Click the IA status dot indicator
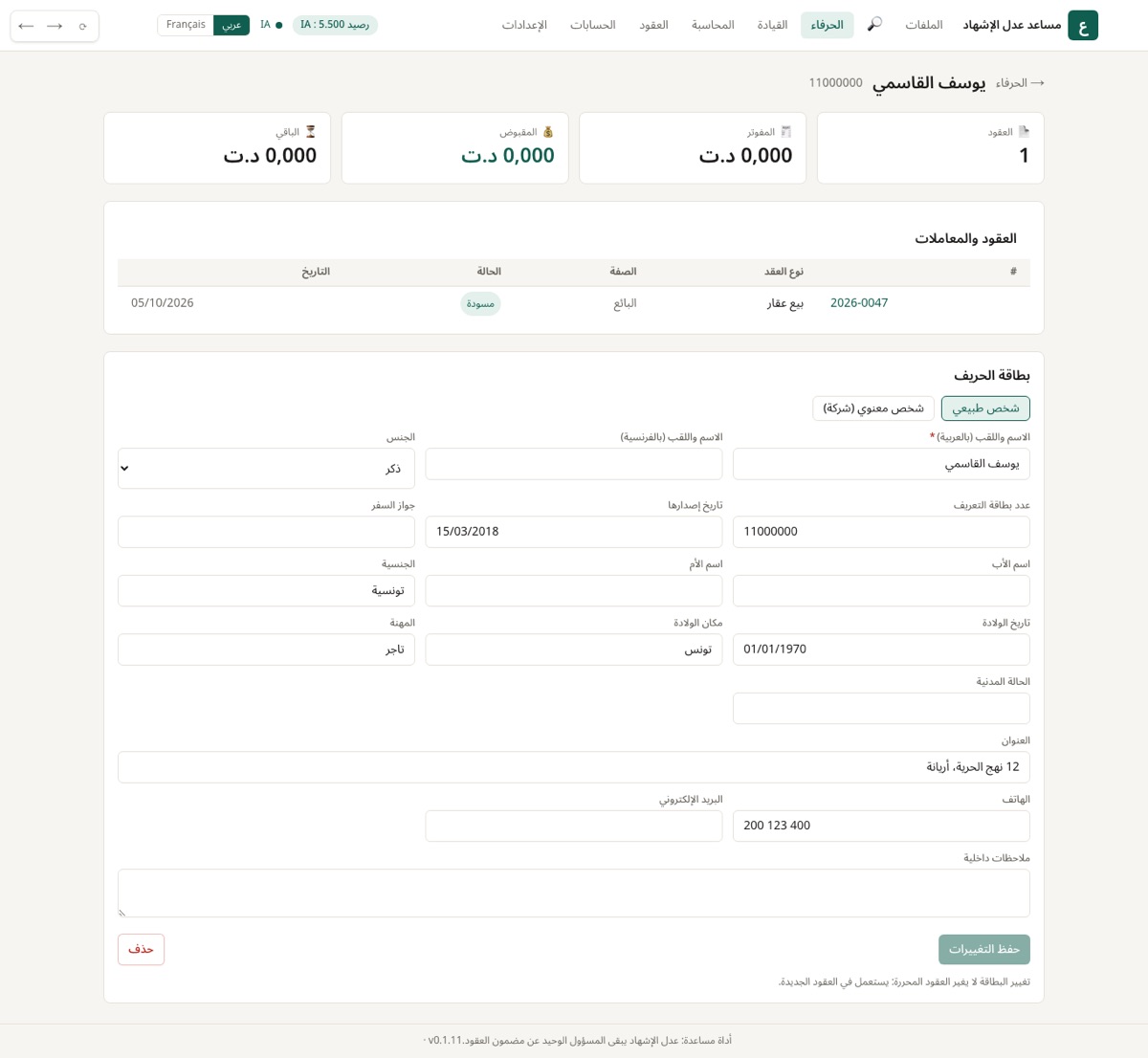This screenshot has width=1148, height=1058. click(x=278, y=26)
